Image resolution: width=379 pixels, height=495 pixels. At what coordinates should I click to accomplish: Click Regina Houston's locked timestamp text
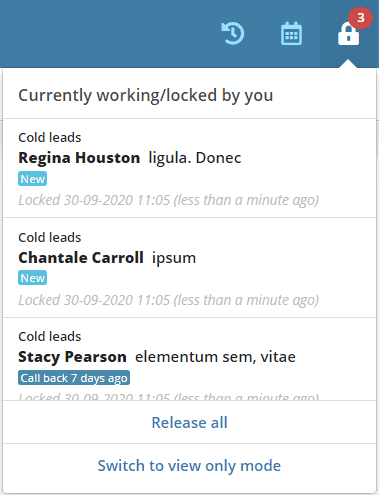coord(169,200)
